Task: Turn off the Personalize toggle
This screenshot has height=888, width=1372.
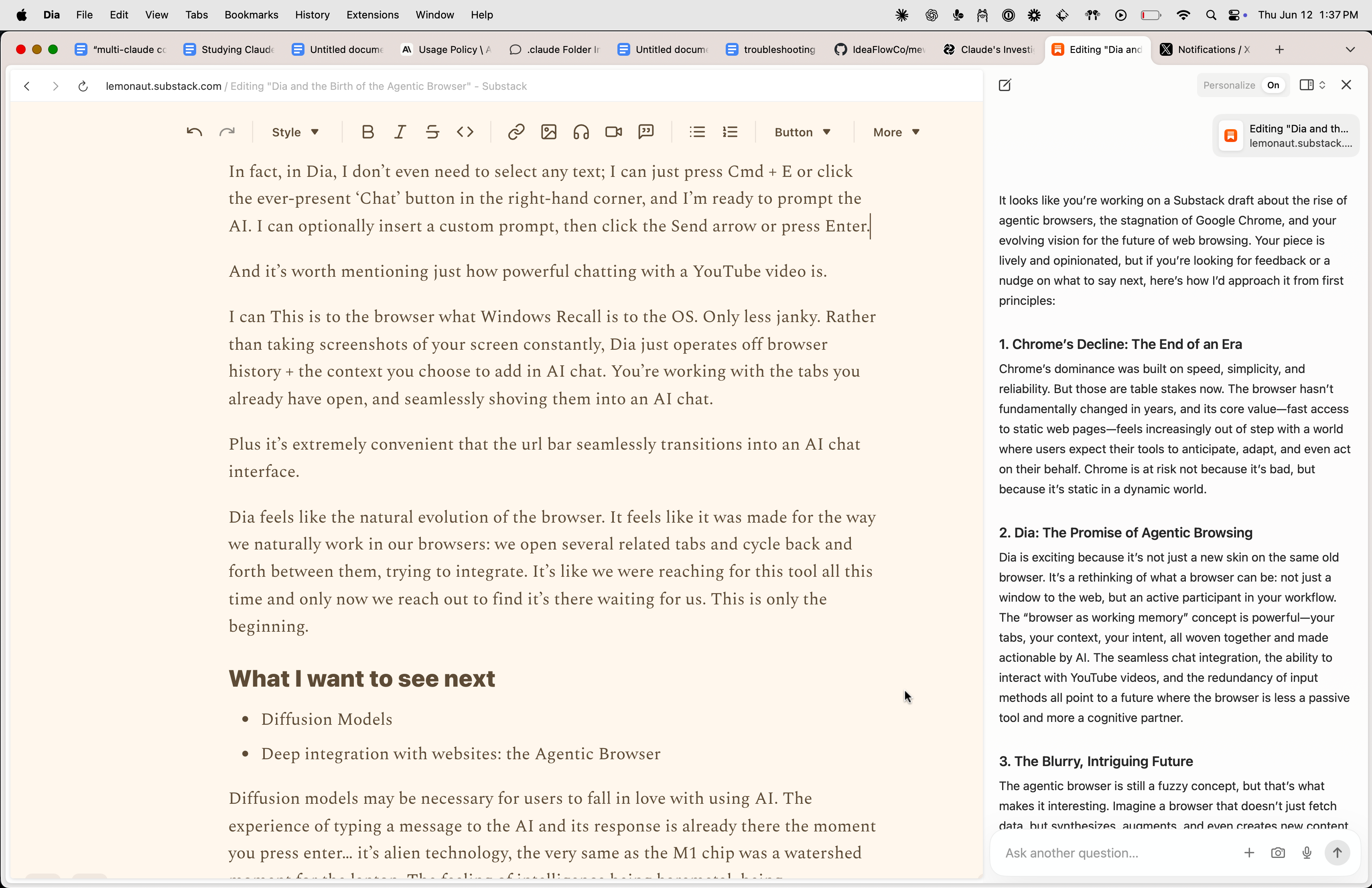Action: coord(1273,85)
